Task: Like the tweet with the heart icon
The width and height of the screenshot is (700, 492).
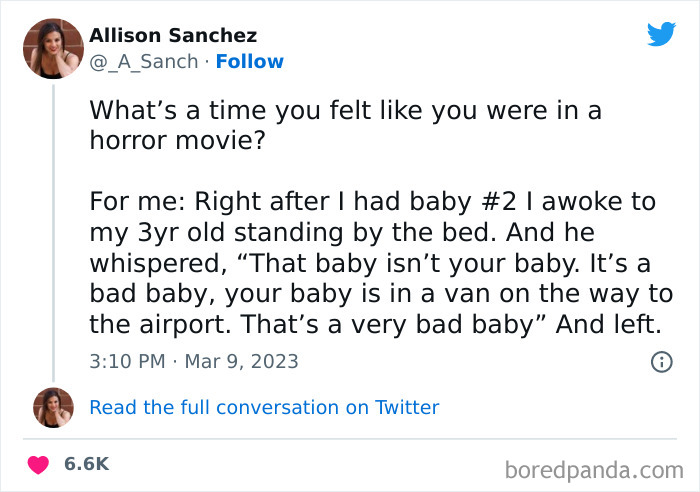Action: tap(39, 464)
